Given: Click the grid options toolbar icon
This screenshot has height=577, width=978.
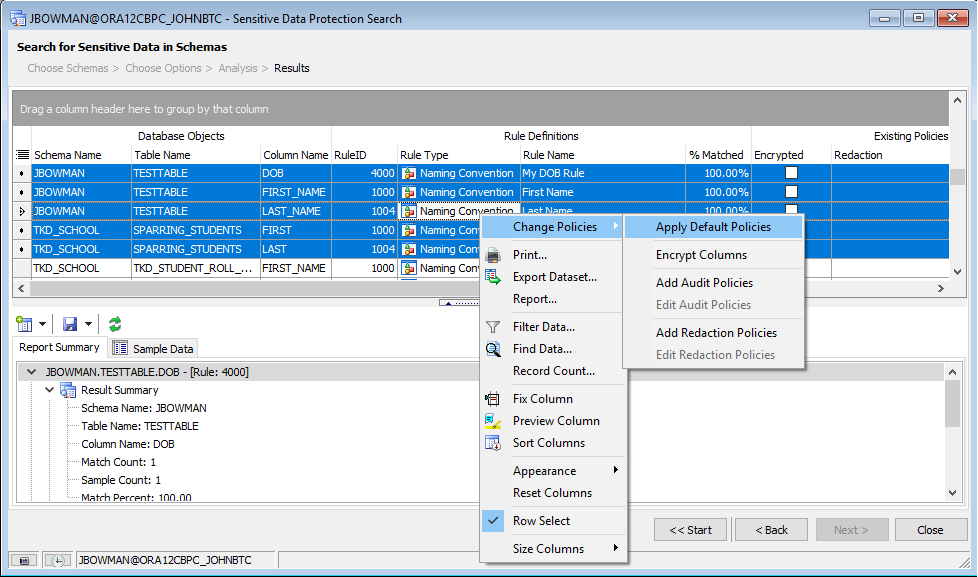Looking at the screenshot, I should [x=24, y=324].
